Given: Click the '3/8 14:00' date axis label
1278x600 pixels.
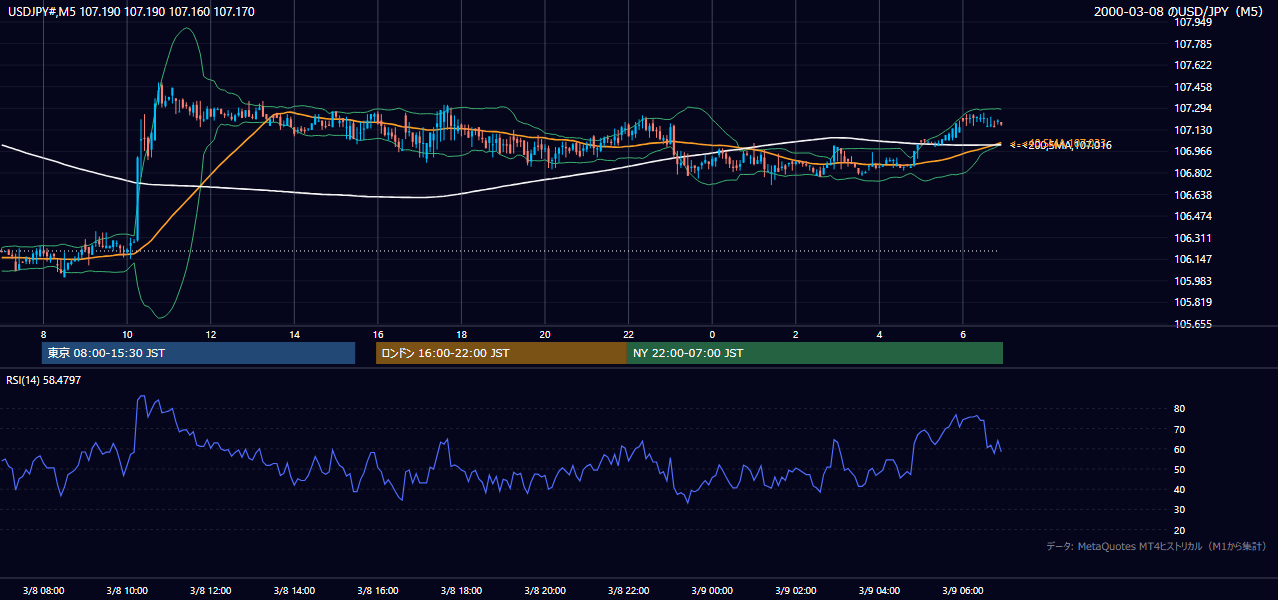Looking at the screenshot, I should (x=294, y=590).
